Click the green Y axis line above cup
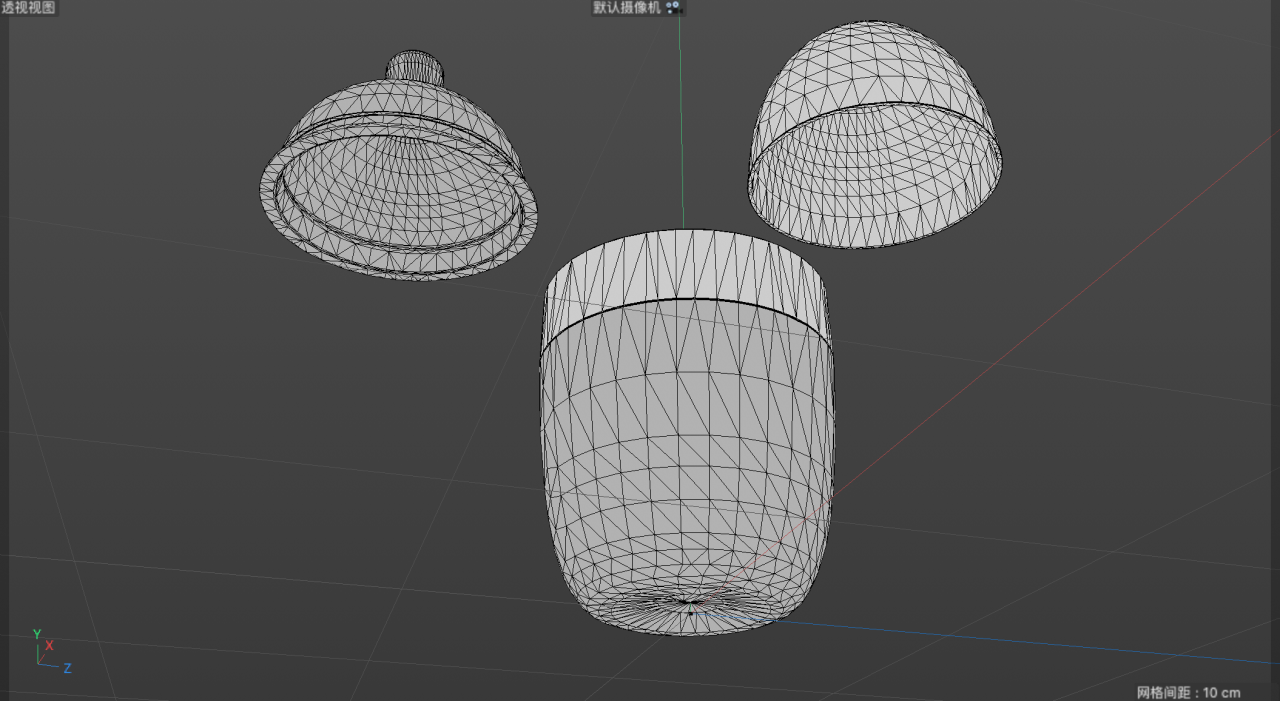 (x=681, y=120)
